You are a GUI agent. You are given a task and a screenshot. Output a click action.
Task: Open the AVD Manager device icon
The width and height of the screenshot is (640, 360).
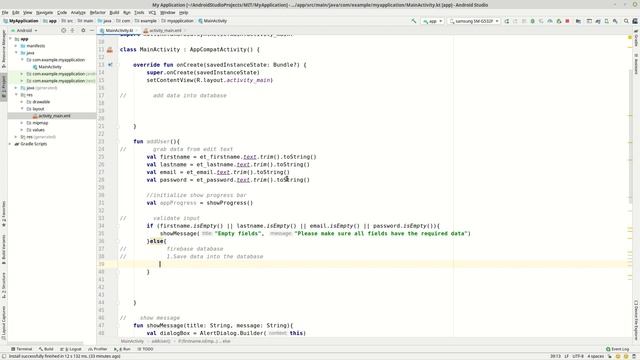[x=607, y=21]
